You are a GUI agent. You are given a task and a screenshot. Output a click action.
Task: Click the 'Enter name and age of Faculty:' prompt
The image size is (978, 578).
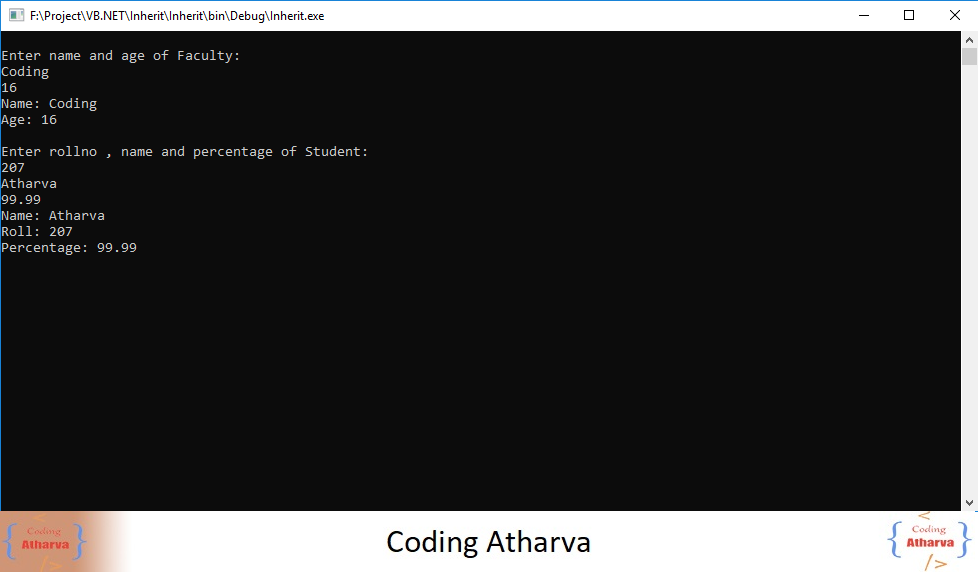pyautogui.click(x=119, y=55)
